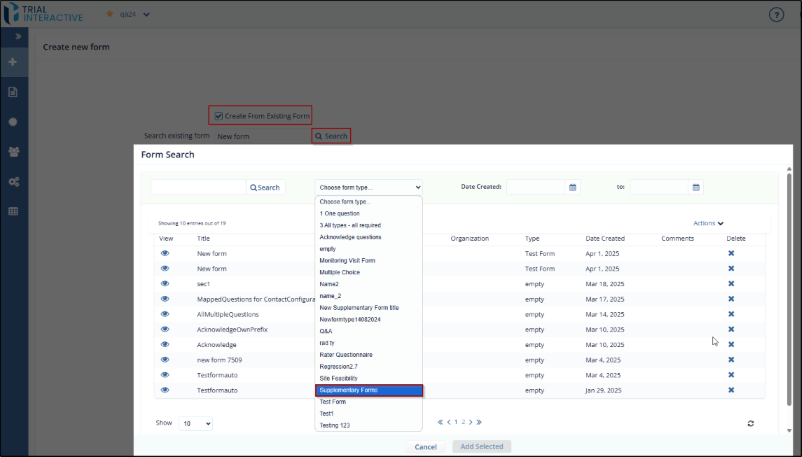The width and height of the screenshot is (802, 457).
Task: Expand the left sidebar with chevron icon
Action: point(13,37)
